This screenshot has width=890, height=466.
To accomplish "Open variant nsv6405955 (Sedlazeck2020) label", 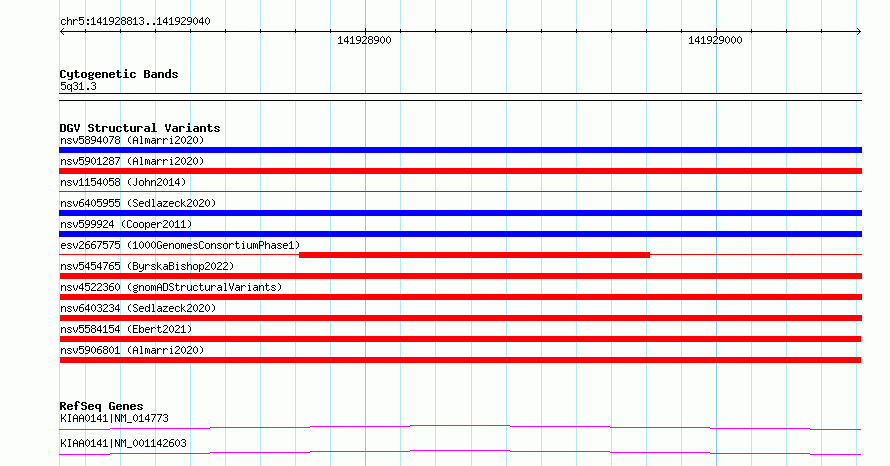I will tap(138, 203).
